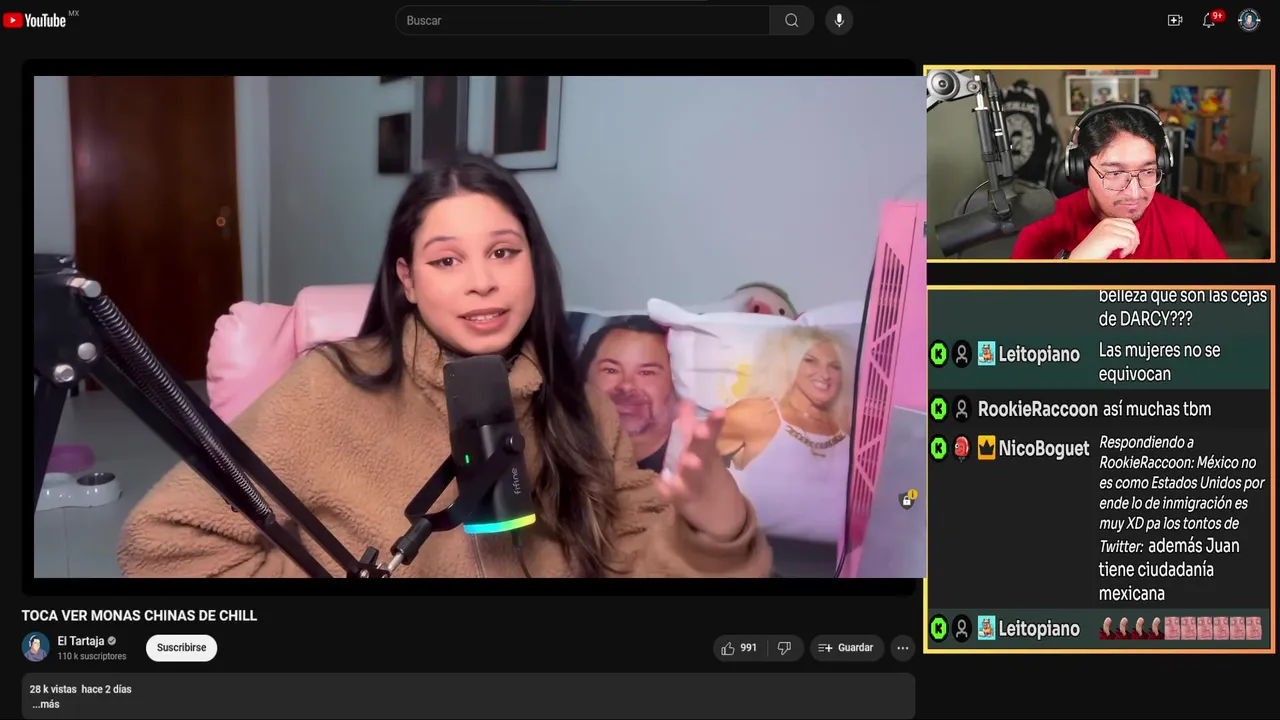The height and width of the screenshot is (720, 1280).
Task: Click the main video player
Action: tap(480, 327)
